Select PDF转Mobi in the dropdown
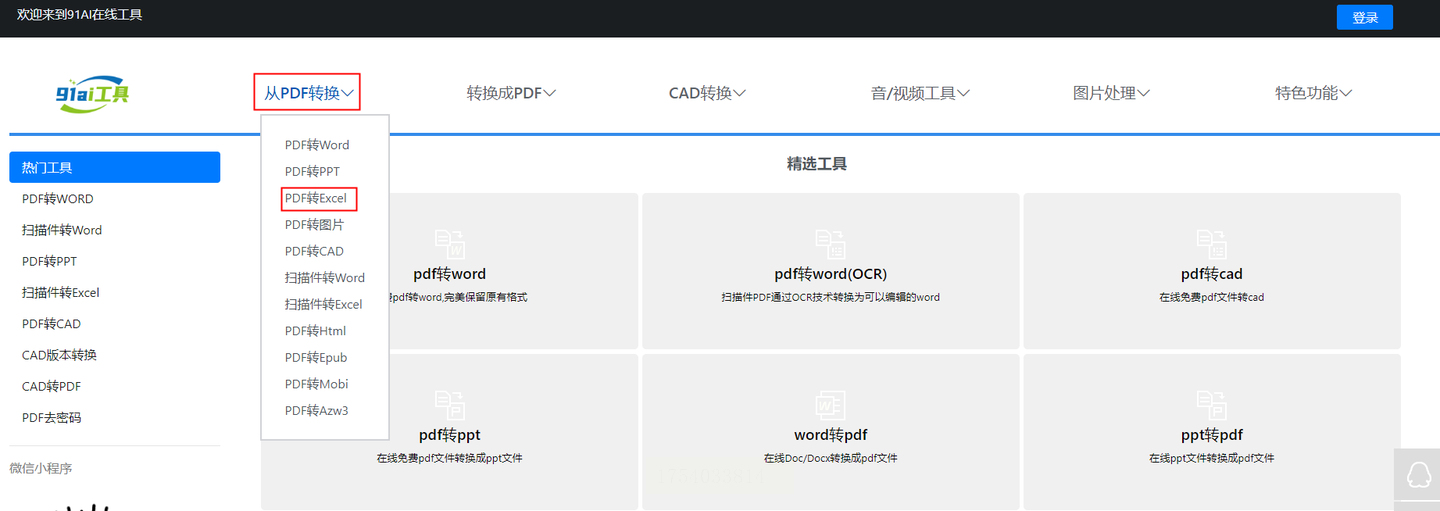 (316, 384)
